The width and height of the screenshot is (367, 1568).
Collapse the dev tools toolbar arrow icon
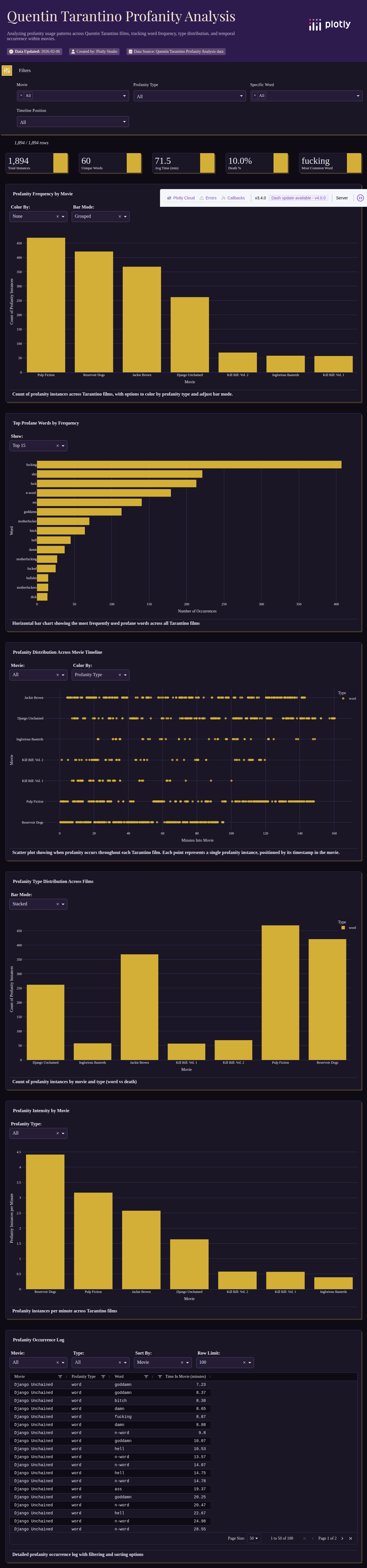coord(360,198)
